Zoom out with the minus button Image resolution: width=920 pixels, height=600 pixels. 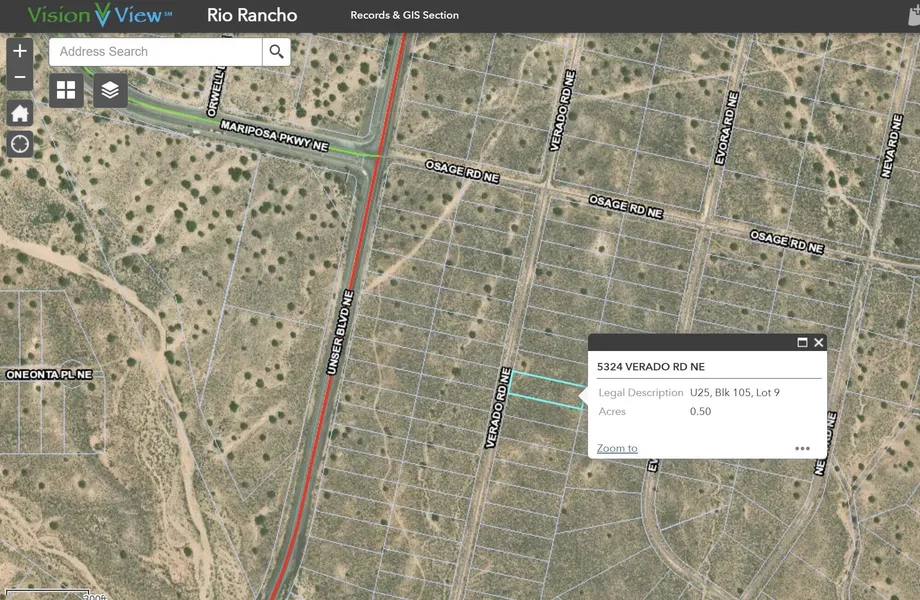point(20,78)
